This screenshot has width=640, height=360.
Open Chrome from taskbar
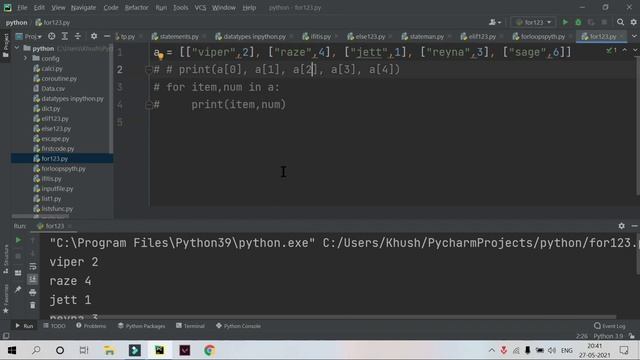tap(209, 350)
